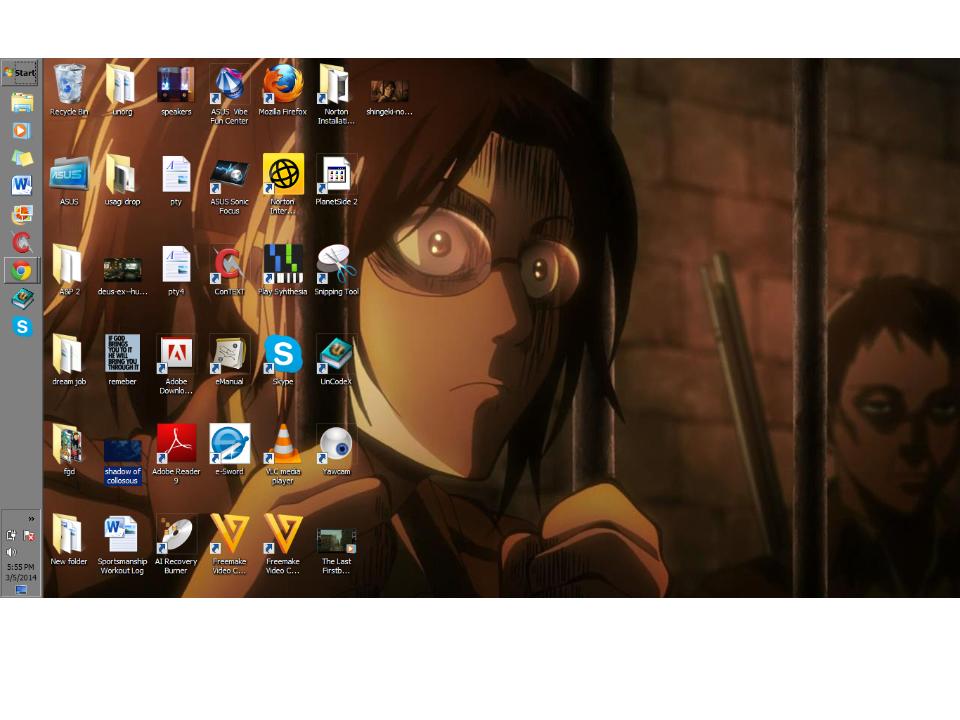Click the shadow of collosous image file
The width and height of the screenshot is (960, 720).
(x=122, y=462)
